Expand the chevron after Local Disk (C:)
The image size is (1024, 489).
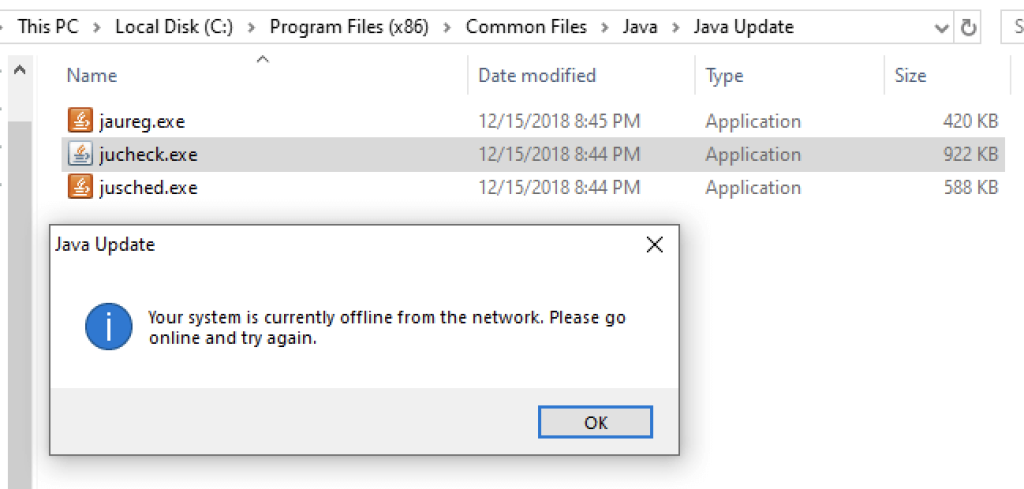coord(252,28)
